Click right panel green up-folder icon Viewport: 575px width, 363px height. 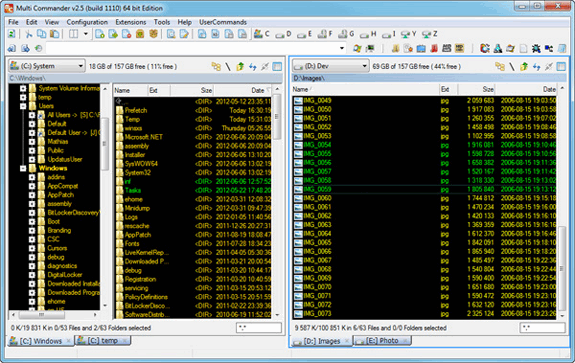[x=524, y=66]
